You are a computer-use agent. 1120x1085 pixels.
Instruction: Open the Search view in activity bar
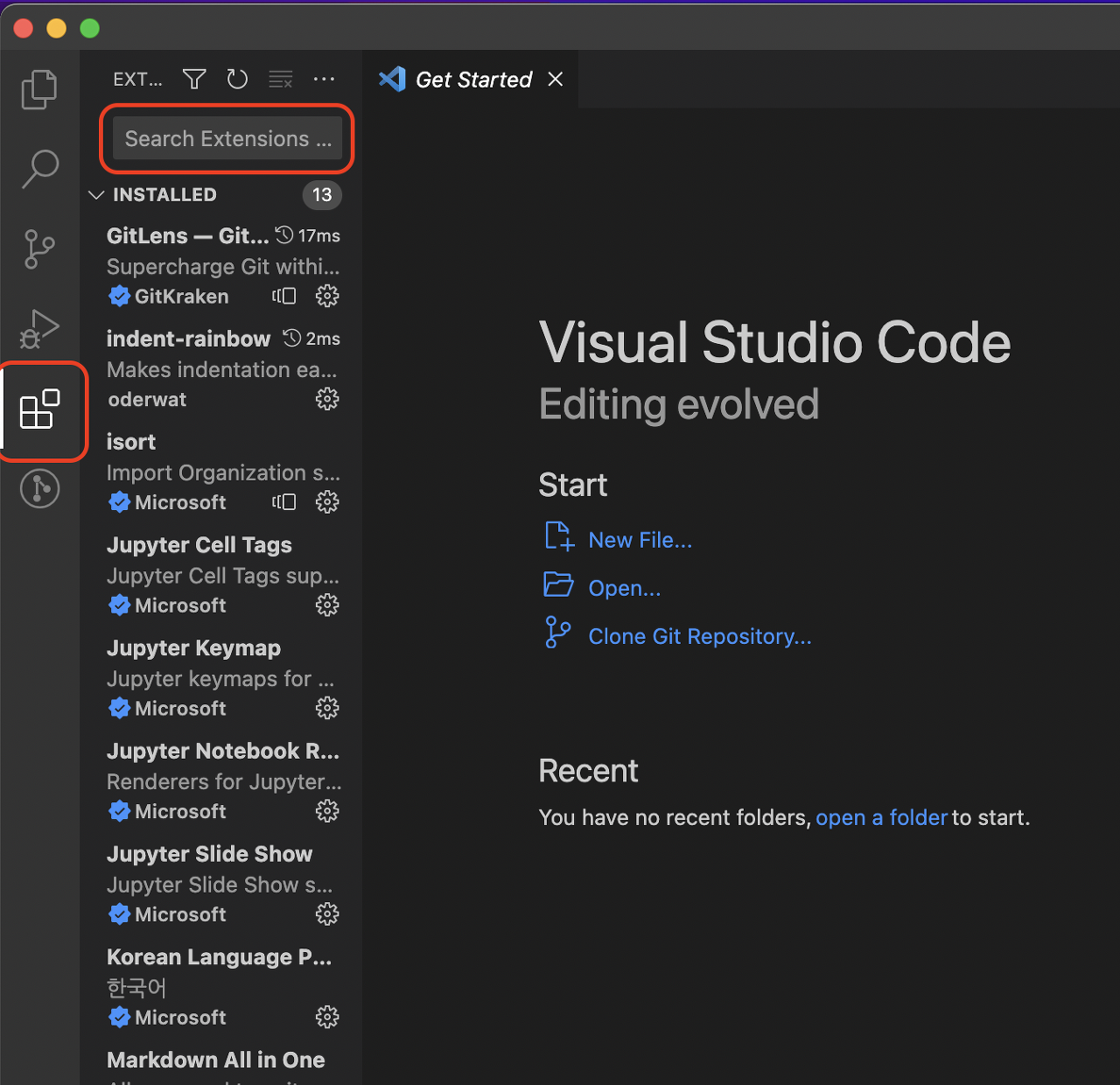pos(39,169)
